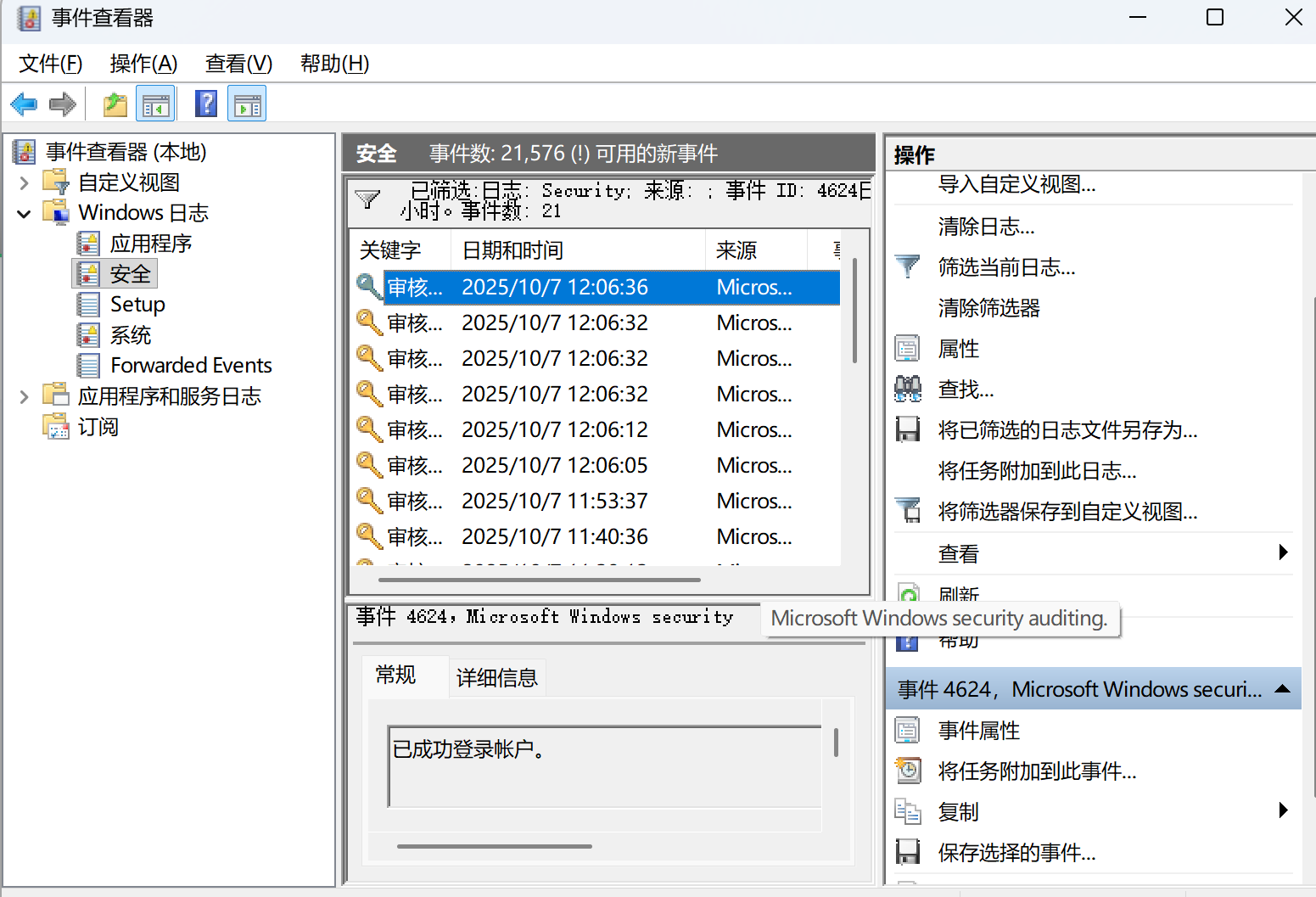This screenshot has height=897, width=1316.
Task: Click the key icon of the 12:06:36 event
Action: [369, 286]
